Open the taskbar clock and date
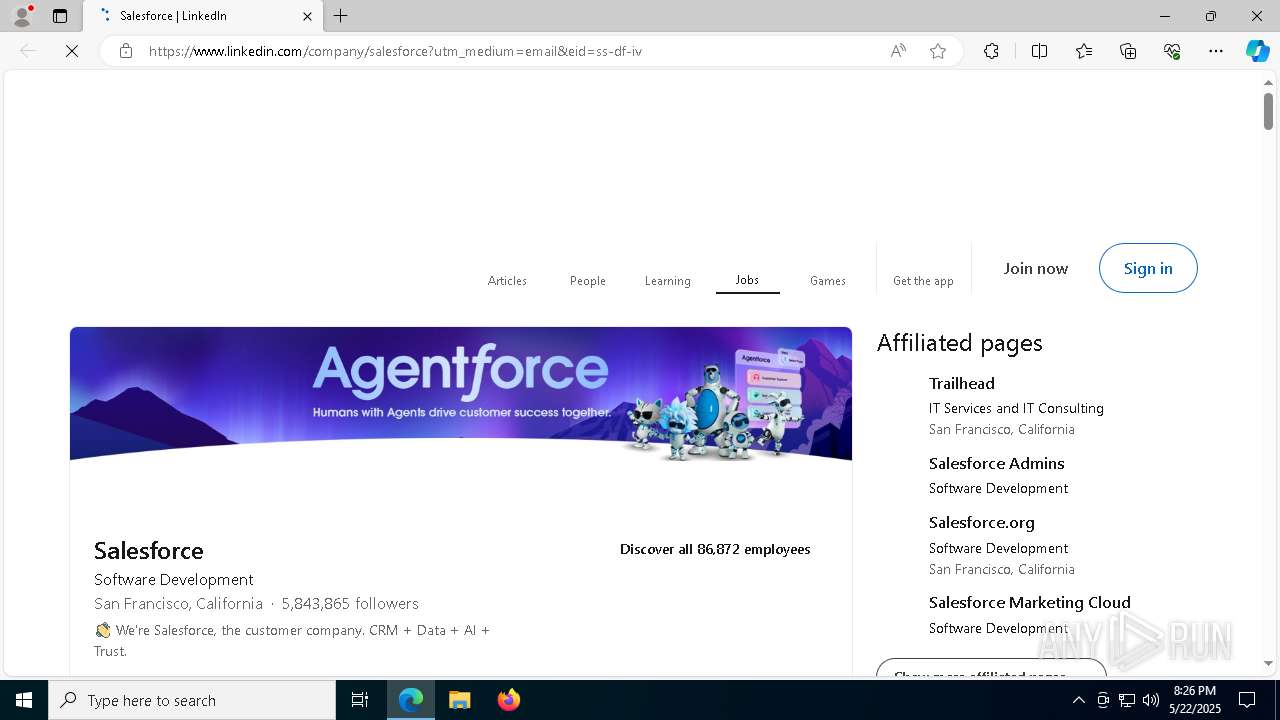This screenshot has width=1280, height=720. tap(1196, 700)
